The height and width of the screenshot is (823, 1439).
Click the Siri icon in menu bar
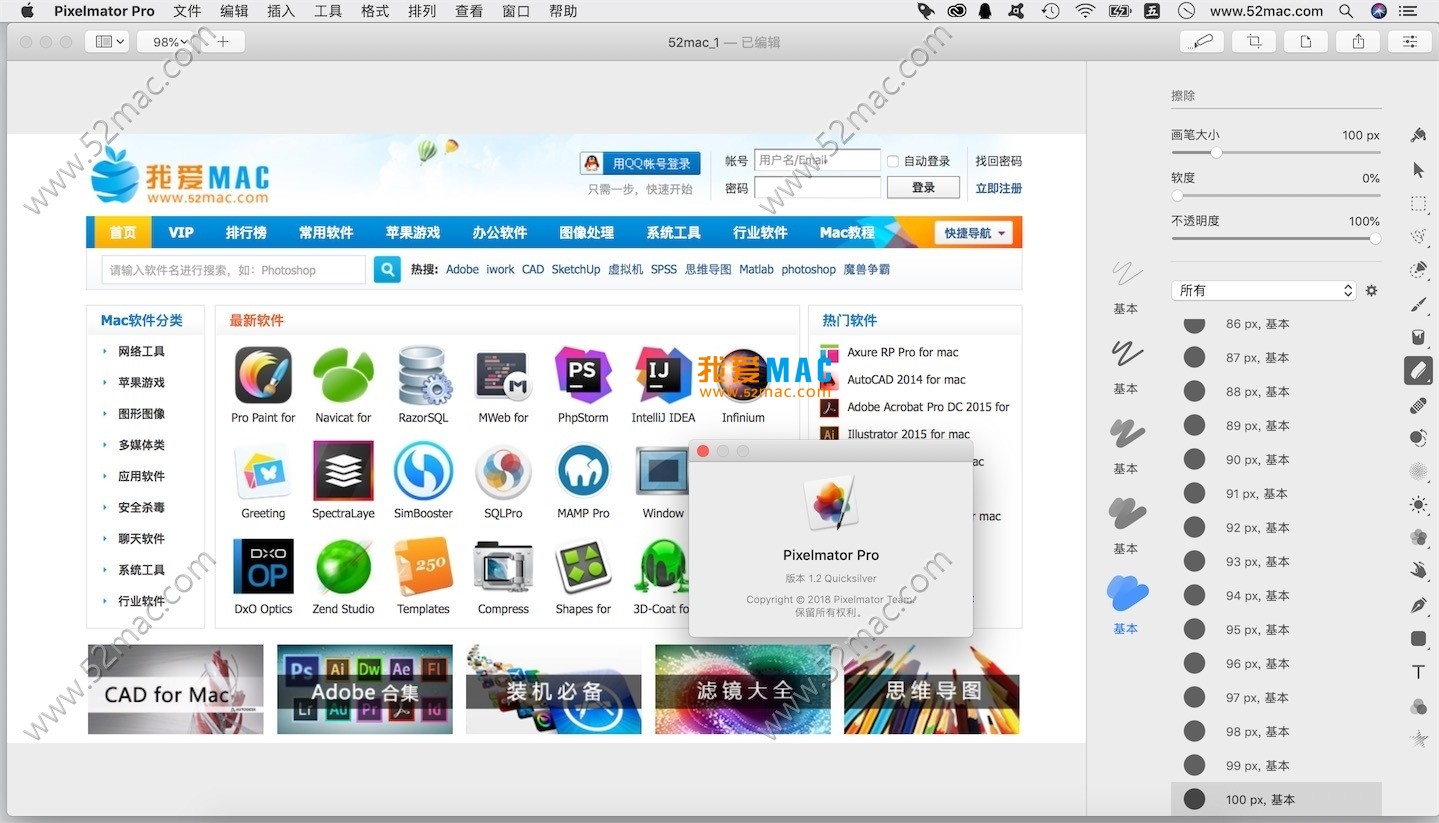1379,11
